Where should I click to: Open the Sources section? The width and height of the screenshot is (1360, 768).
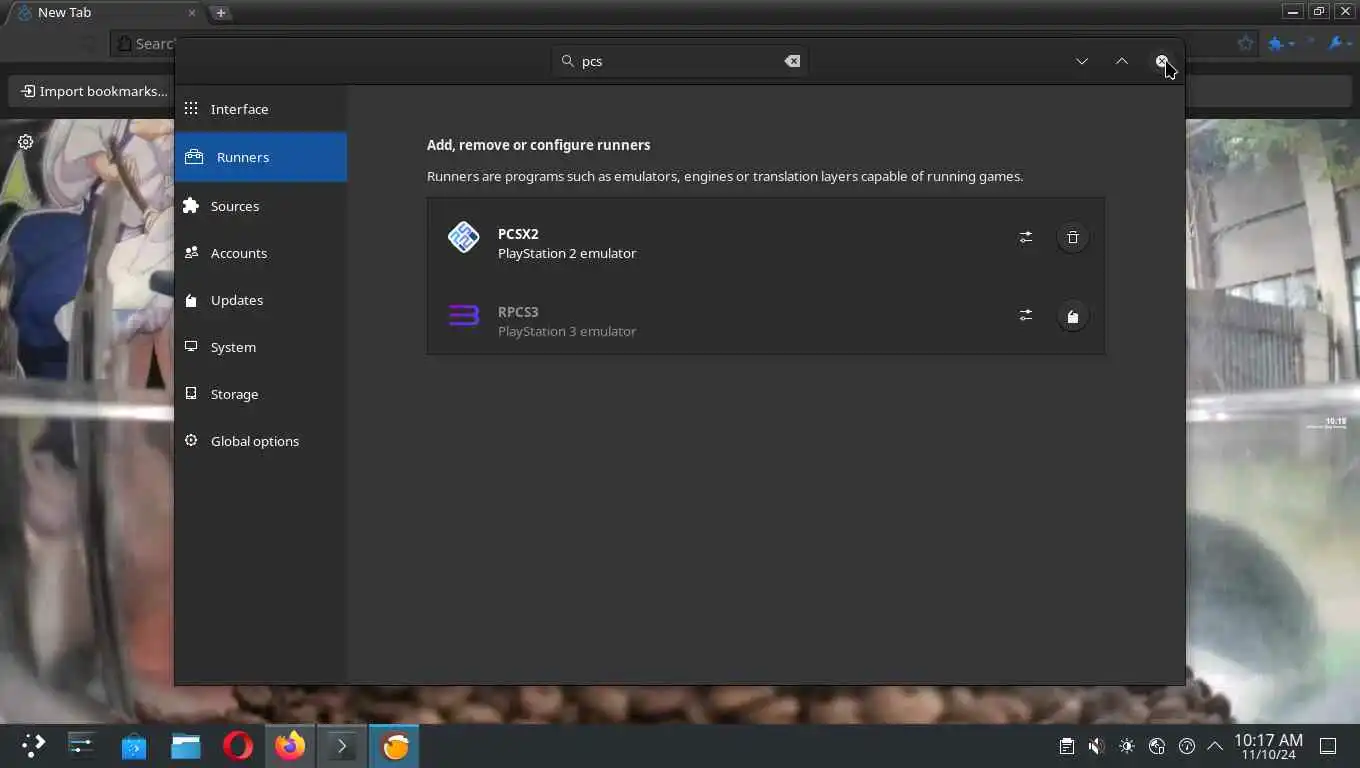click(260, 206)
